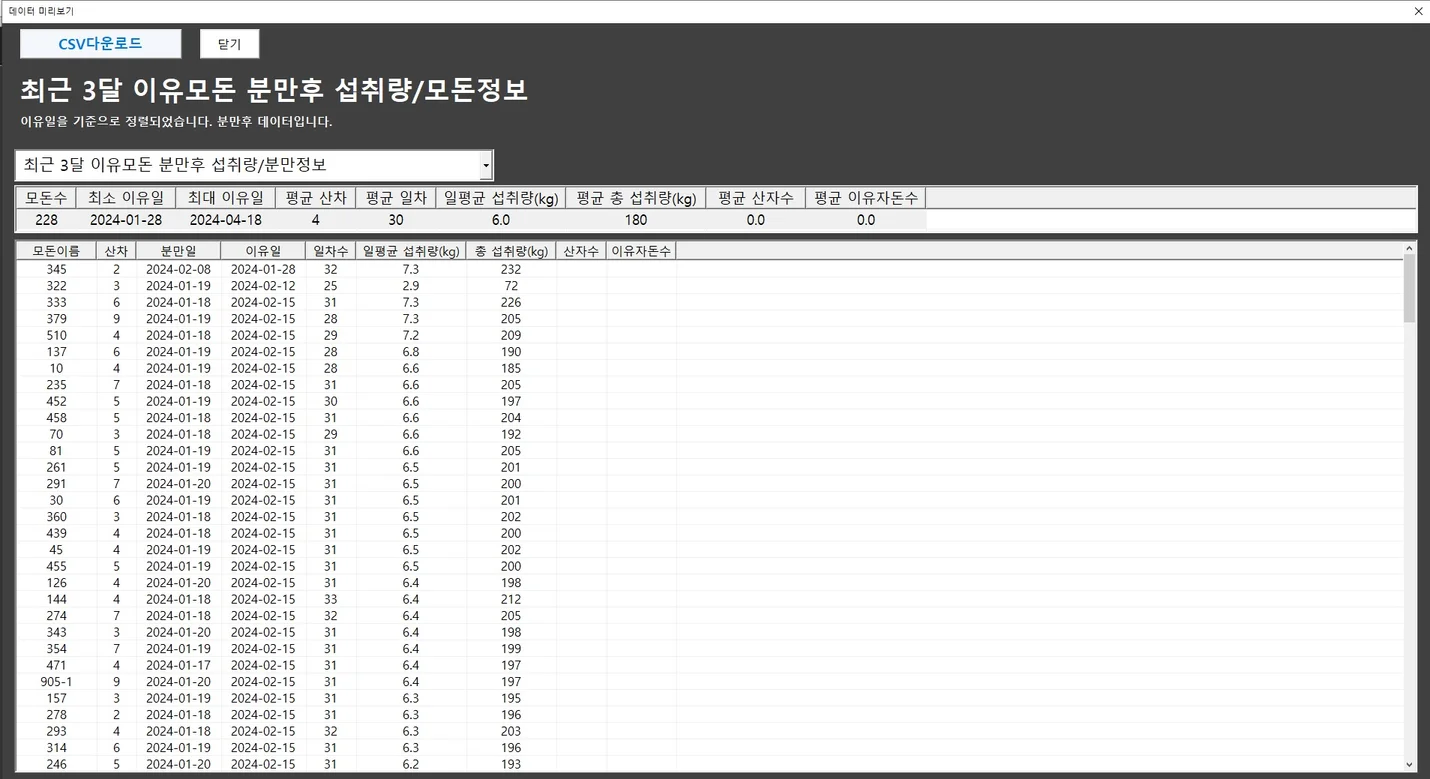Click 분만일 2024-02-08 cell
This screenshot has height=779, width=1430.
tap(178, 269)
